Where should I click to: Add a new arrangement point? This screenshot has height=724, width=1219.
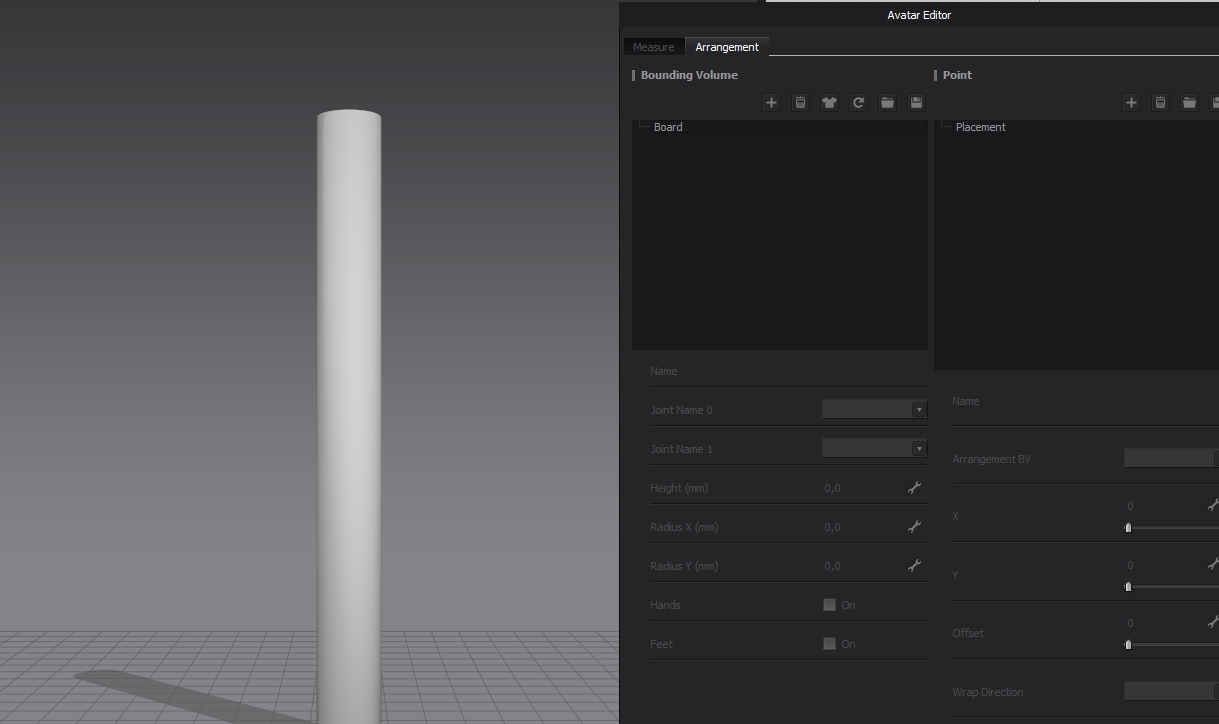(x=1131, y=103)
